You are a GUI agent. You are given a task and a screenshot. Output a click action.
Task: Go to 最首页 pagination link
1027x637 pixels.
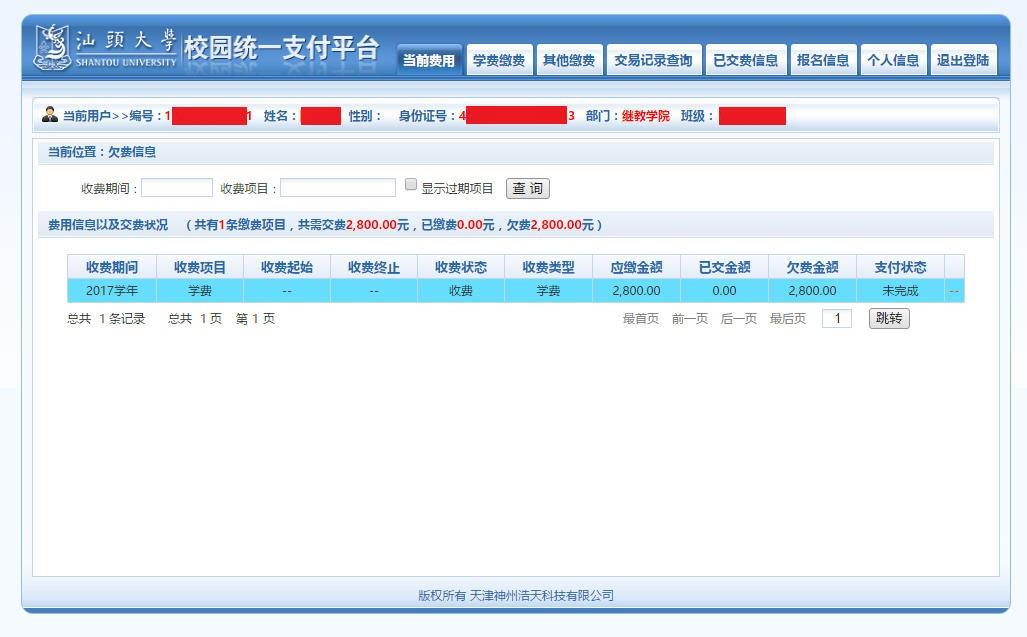coord(640,319)
